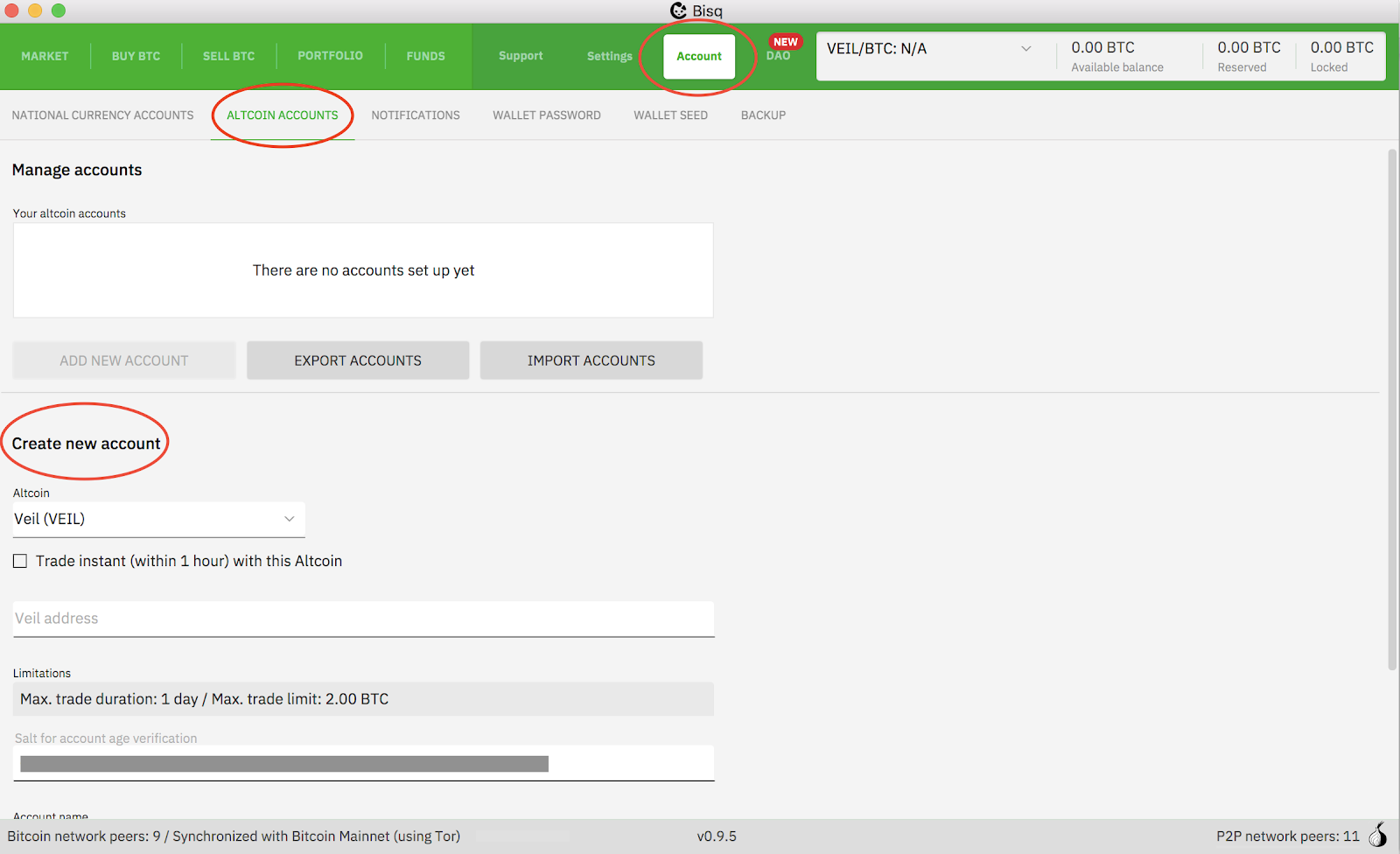Click the 'Manage accounts' heading

[x=77, y=170]
